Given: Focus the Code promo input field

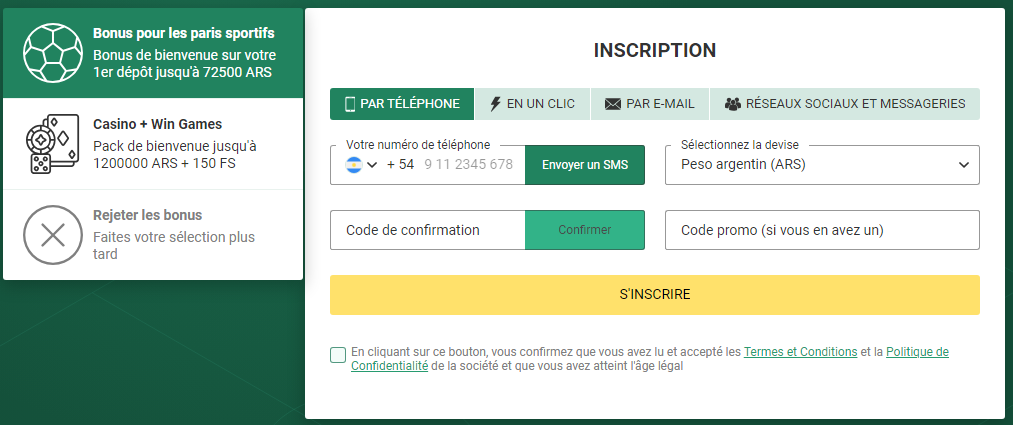Looking at the screenshot, I should (822, 230).
